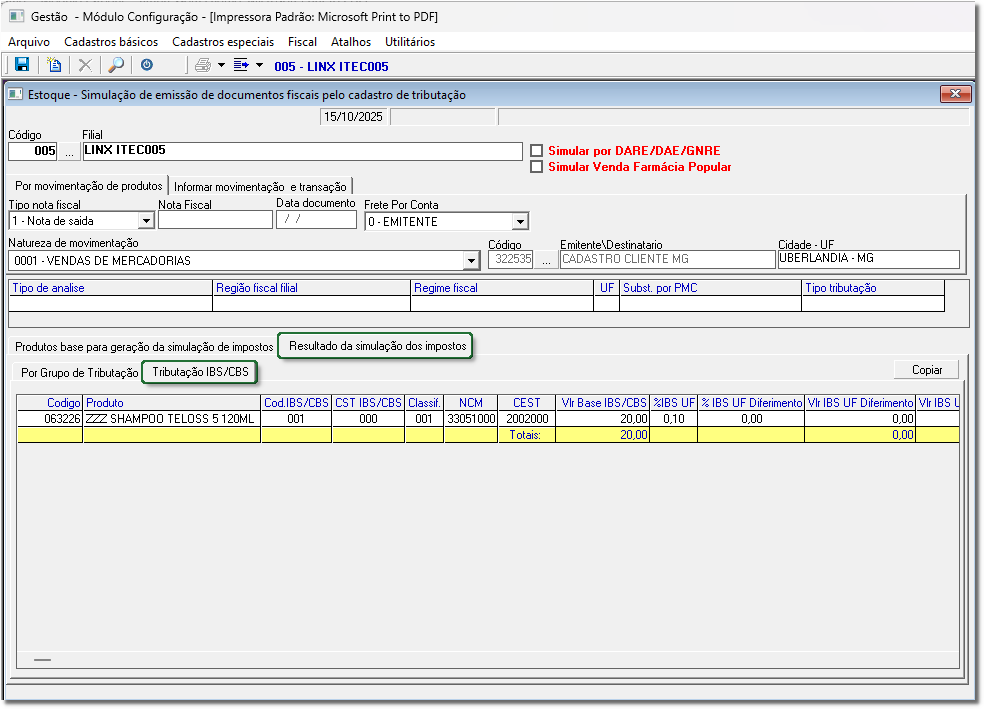Open the Cadastros básicos menu
The width and height of the screenshot is (984, 709).
(111, 42)
